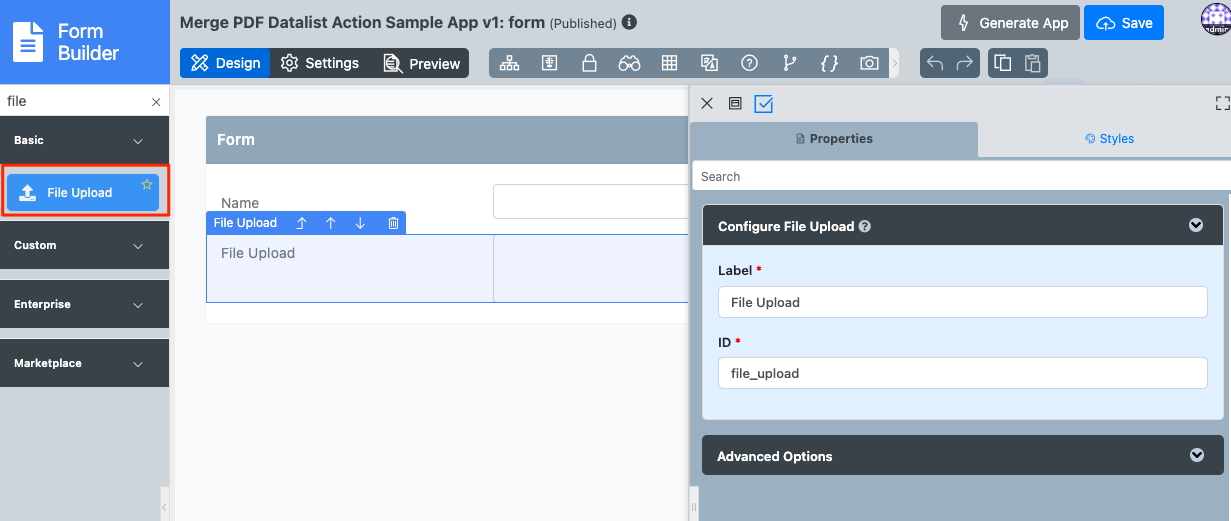Undo the last change
This screenshot has width=1231, height=521.
coord(935,63)
